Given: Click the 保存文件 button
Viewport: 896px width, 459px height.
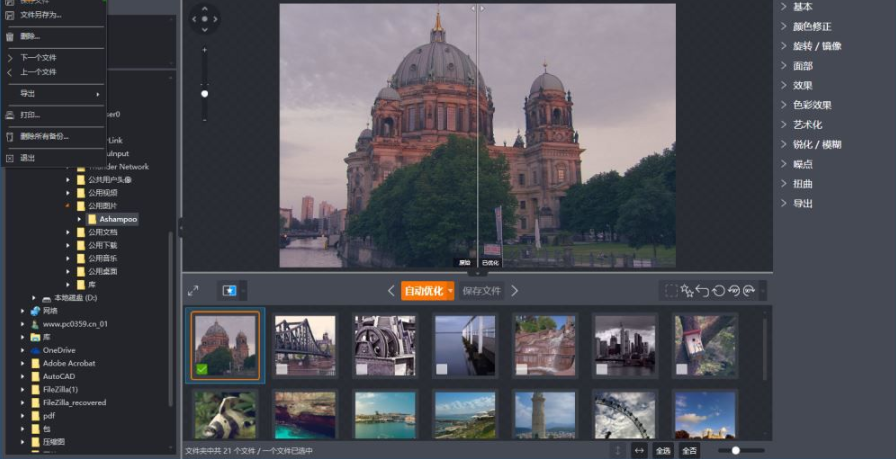Looking at the screenshot, I should coord(481,291).
